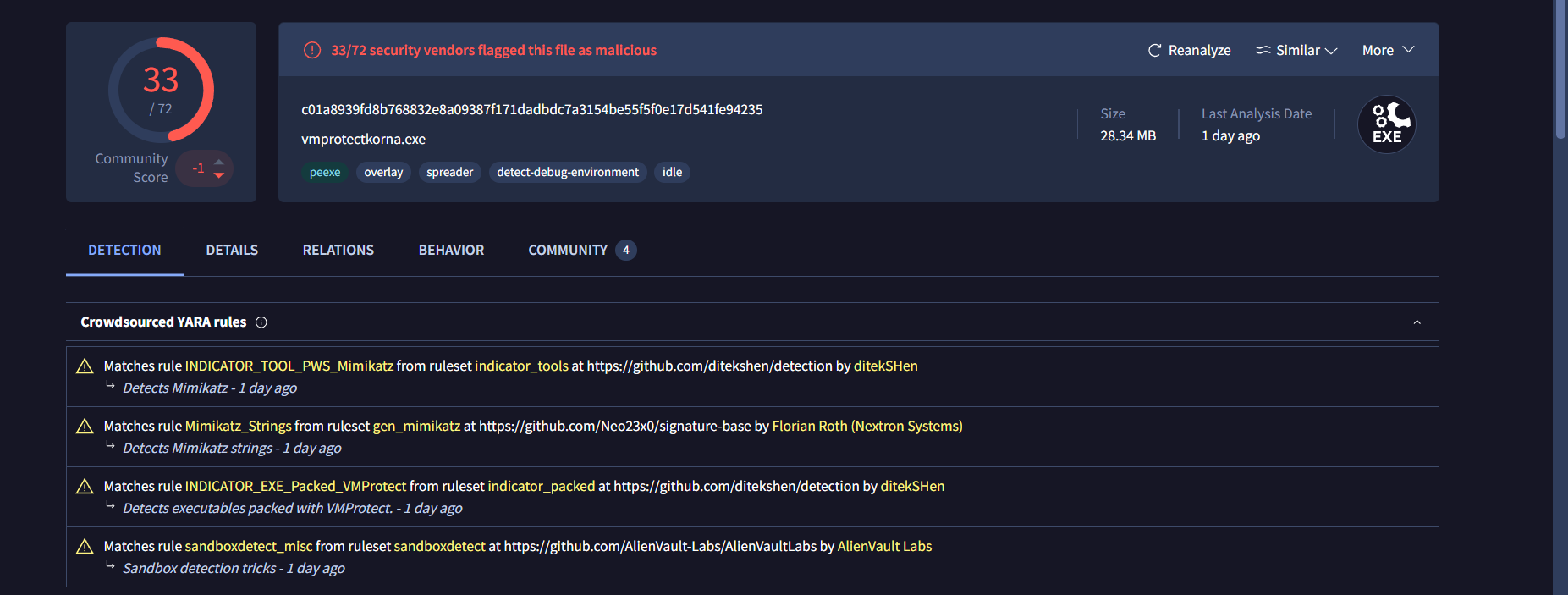This screenshot has height=595, width=1568.
Task: Click the Reanalyze refresh icon
Action: tap(1154, 51)
